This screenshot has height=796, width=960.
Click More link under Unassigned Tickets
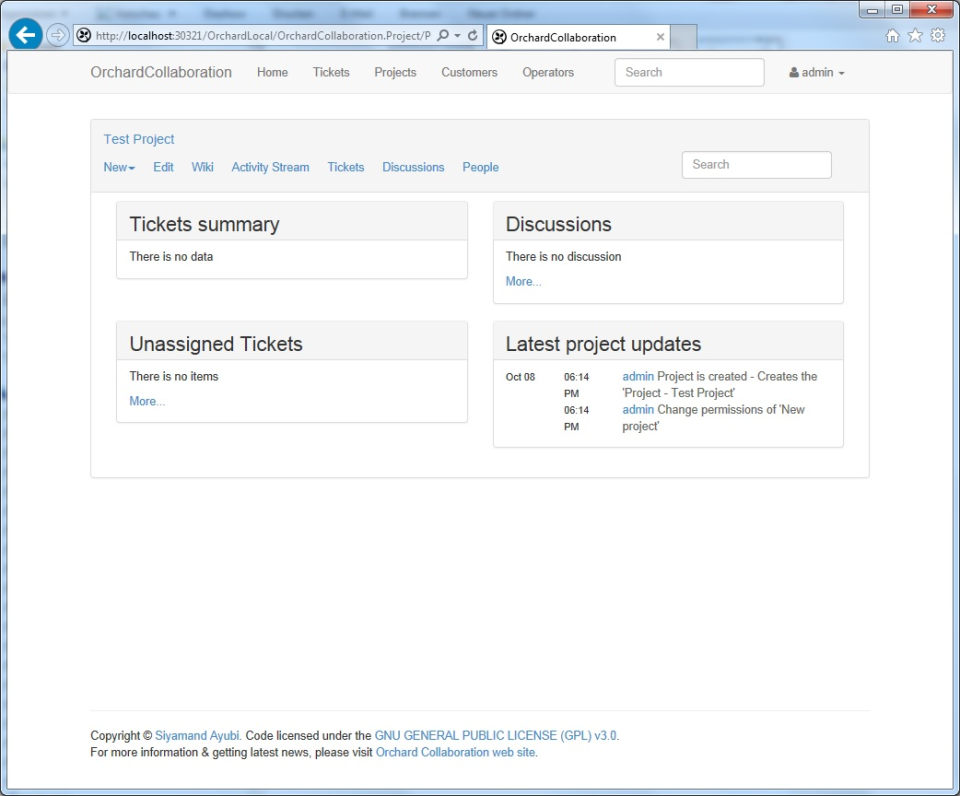point(147,401)
